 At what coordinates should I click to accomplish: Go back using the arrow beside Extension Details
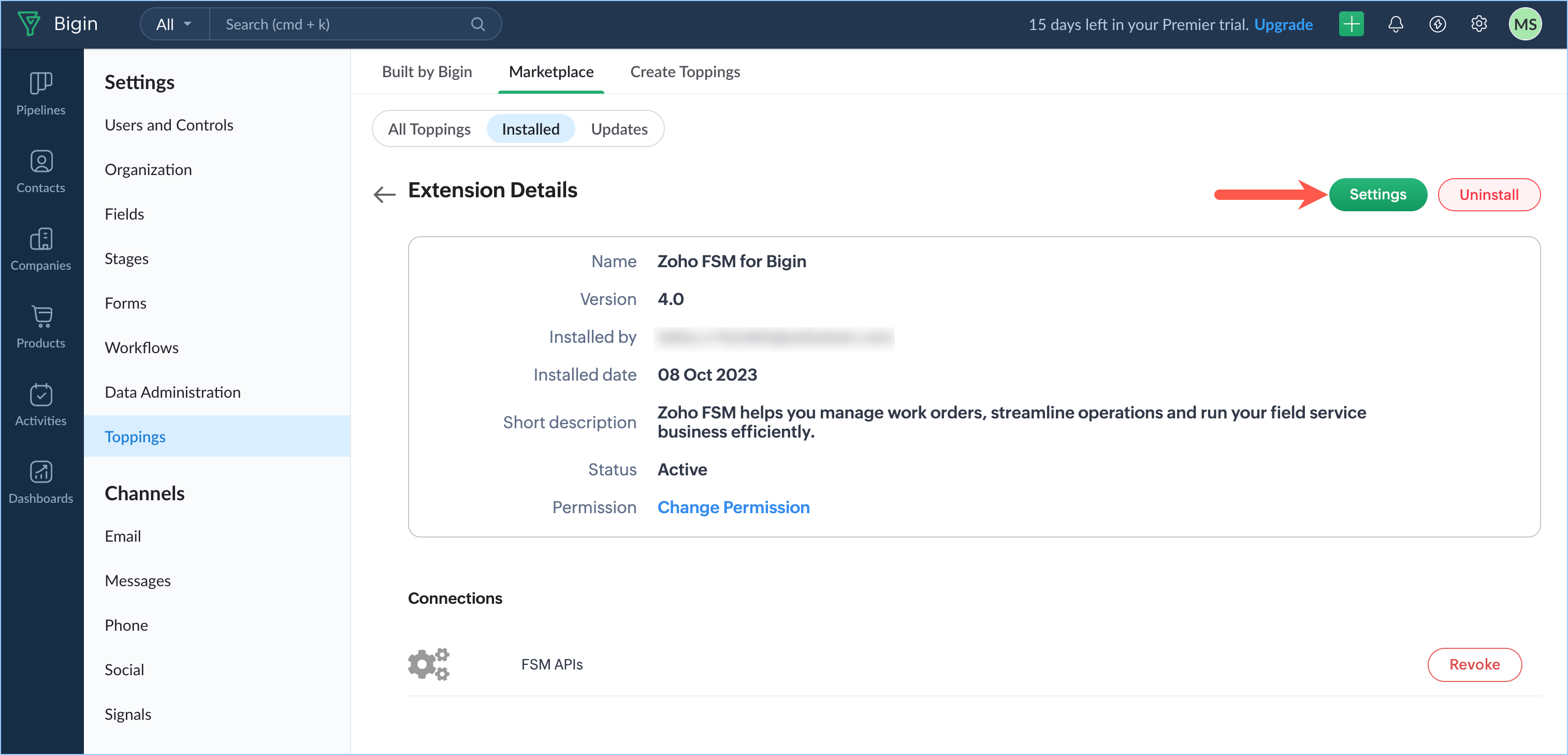click(x=384, y=194)
